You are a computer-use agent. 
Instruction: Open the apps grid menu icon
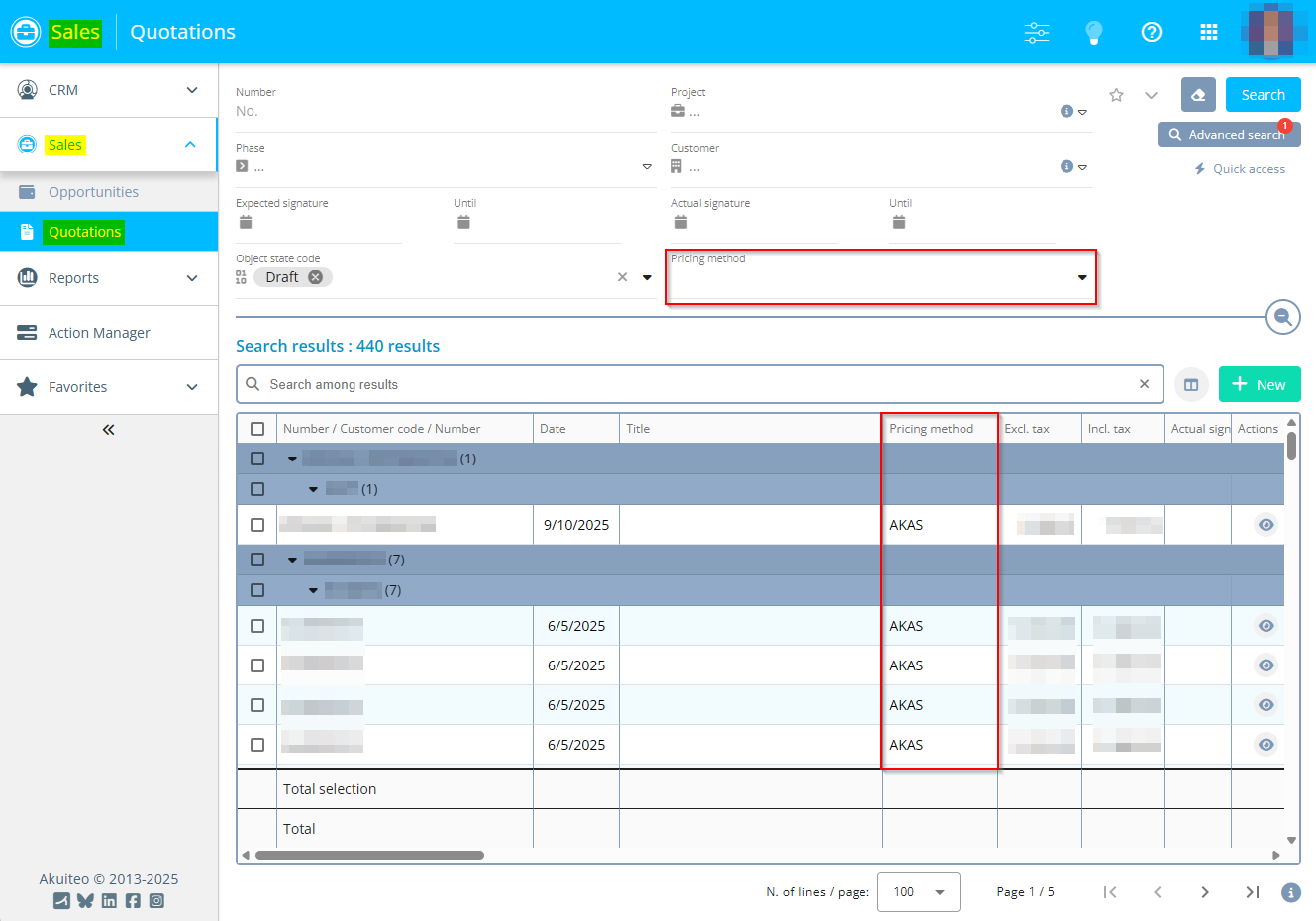click(x=1208, y=33)
